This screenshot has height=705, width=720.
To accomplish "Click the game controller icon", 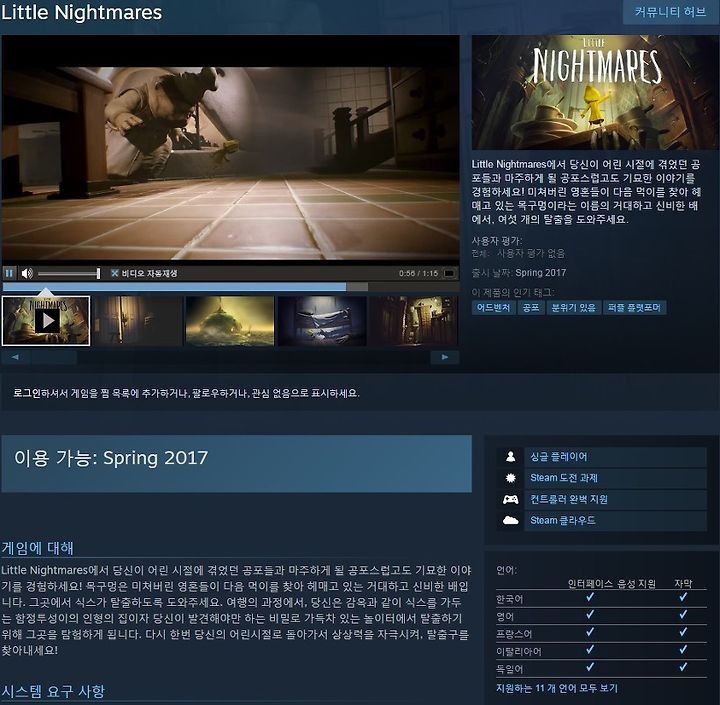I will pyautogui.click(x=510, y=499).
